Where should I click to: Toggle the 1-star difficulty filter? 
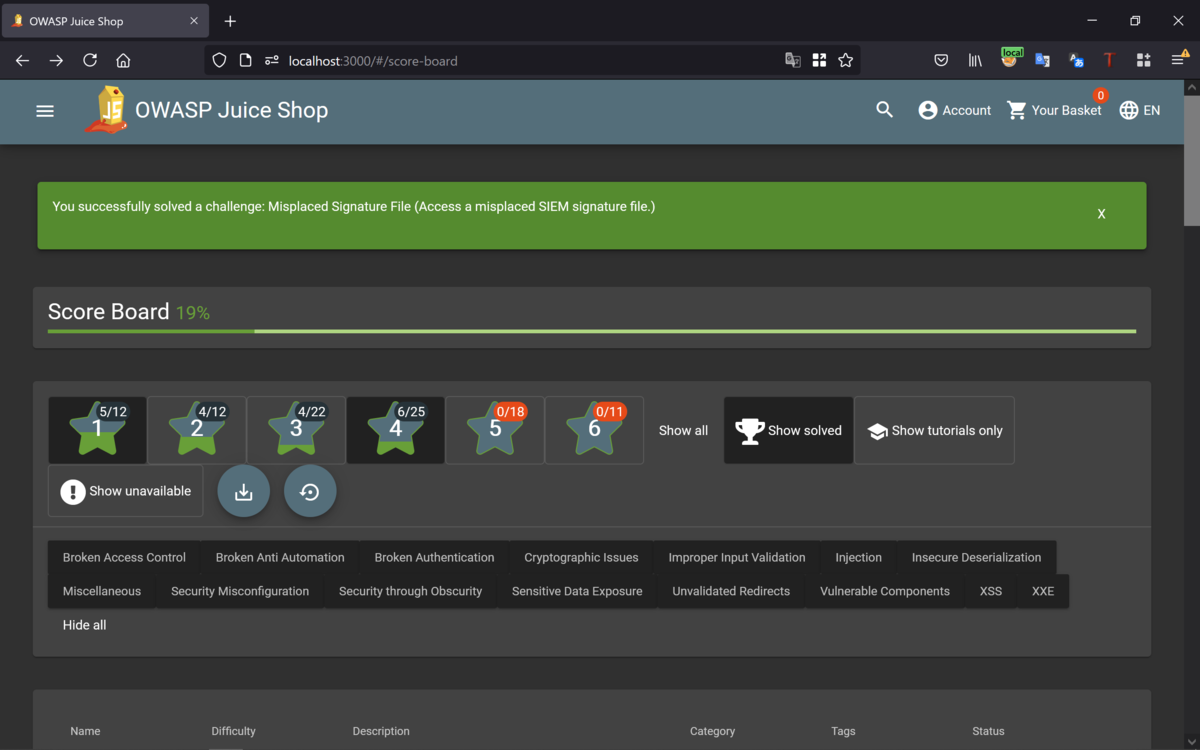pyautogui.click(x=97, y=430)
